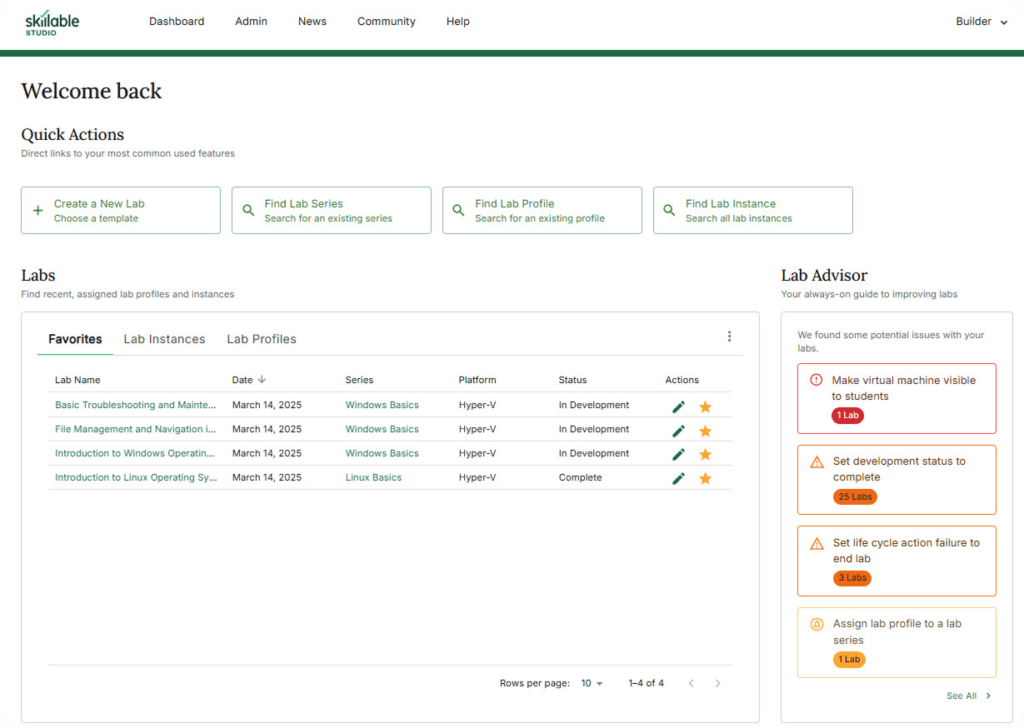
Task: Click edit pencil for Introduction to Windows lab
Action: (678, 454)
